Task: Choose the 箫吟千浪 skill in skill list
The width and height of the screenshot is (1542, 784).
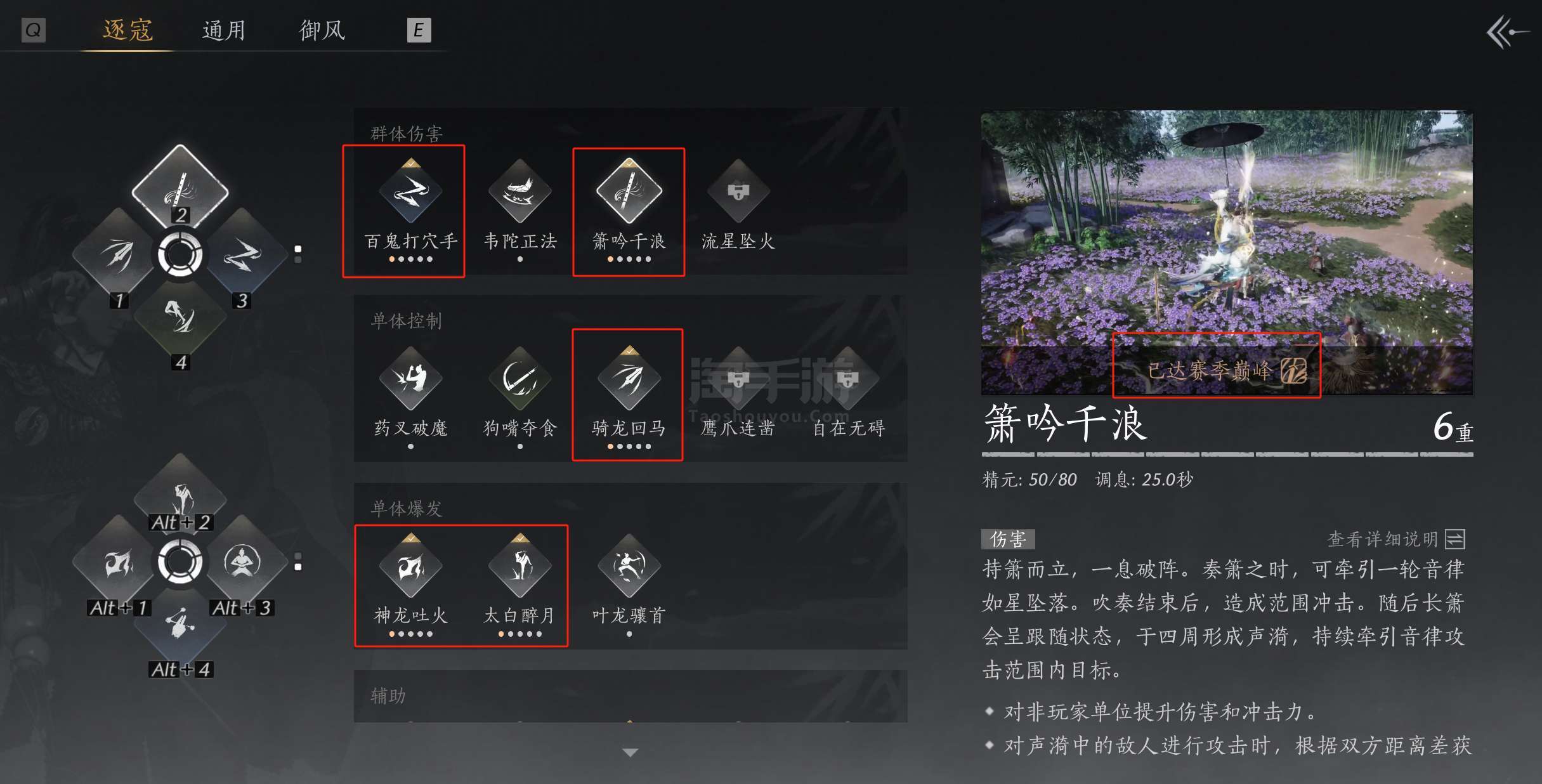Action: (x=629, y=192)
